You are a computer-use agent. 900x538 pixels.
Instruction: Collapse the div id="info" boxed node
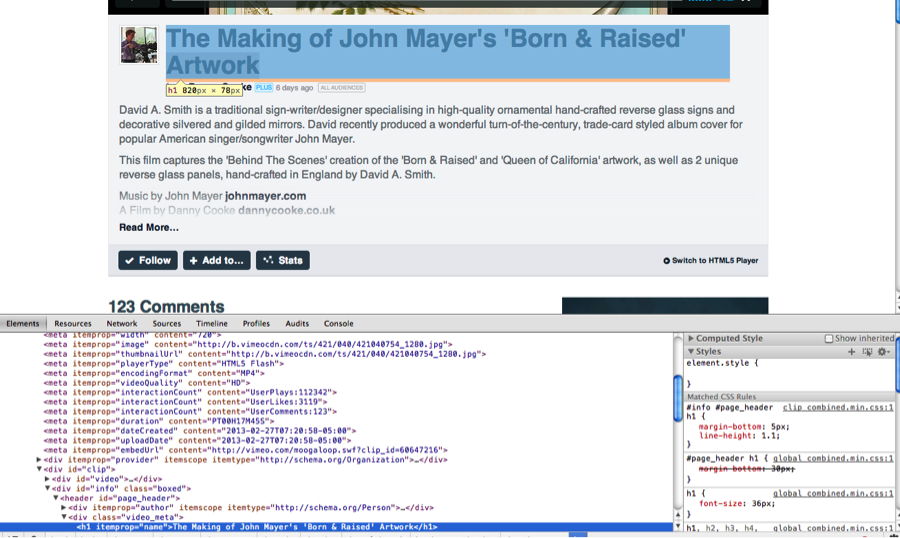(x=48, y=489)
